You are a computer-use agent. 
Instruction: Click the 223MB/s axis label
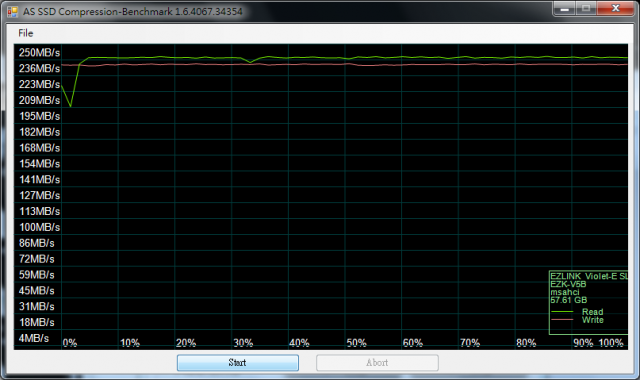click(x=39, y=84)
